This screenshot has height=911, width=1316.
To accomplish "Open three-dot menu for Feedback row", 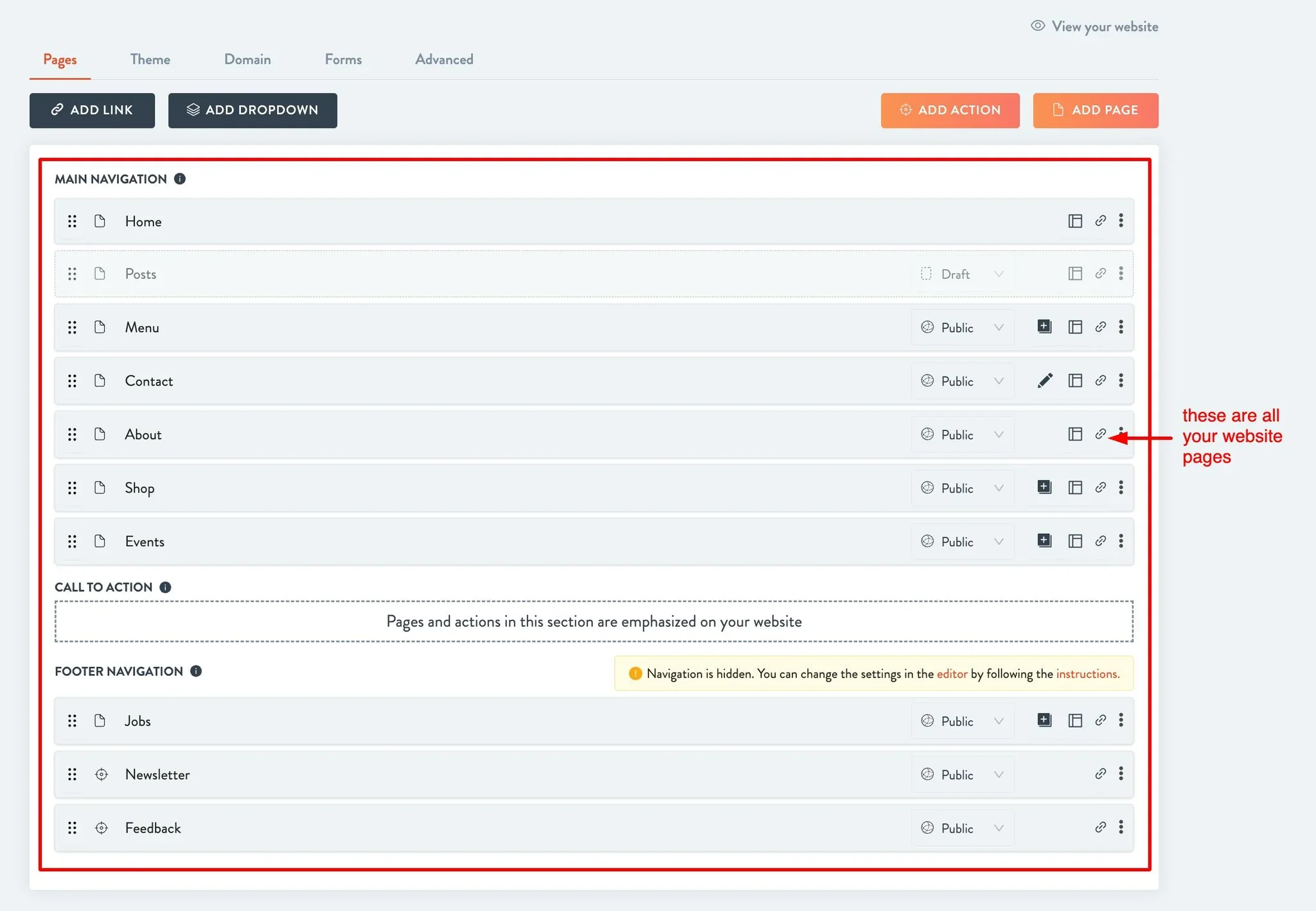I will coord(1121,827).
